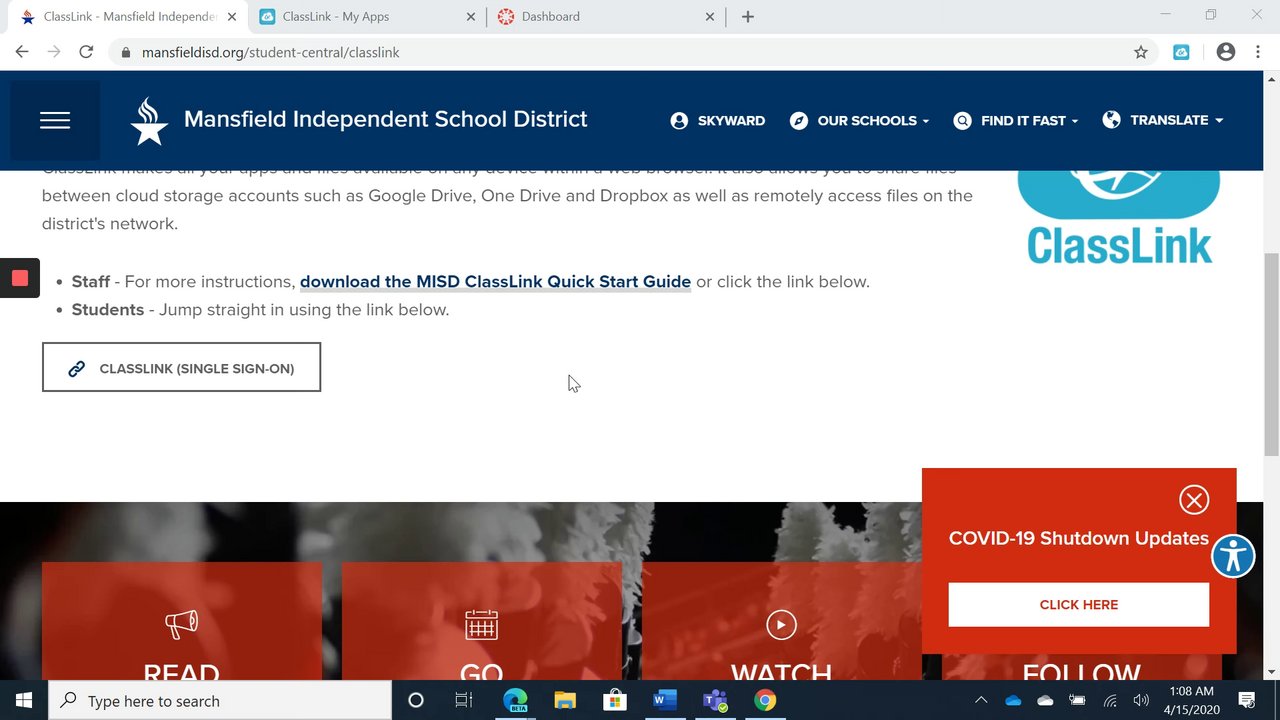Viewport: 1280px width, 720px height.
Task: Open the Wi-Fi network tray icon
Action: [x=1110, y=701]
